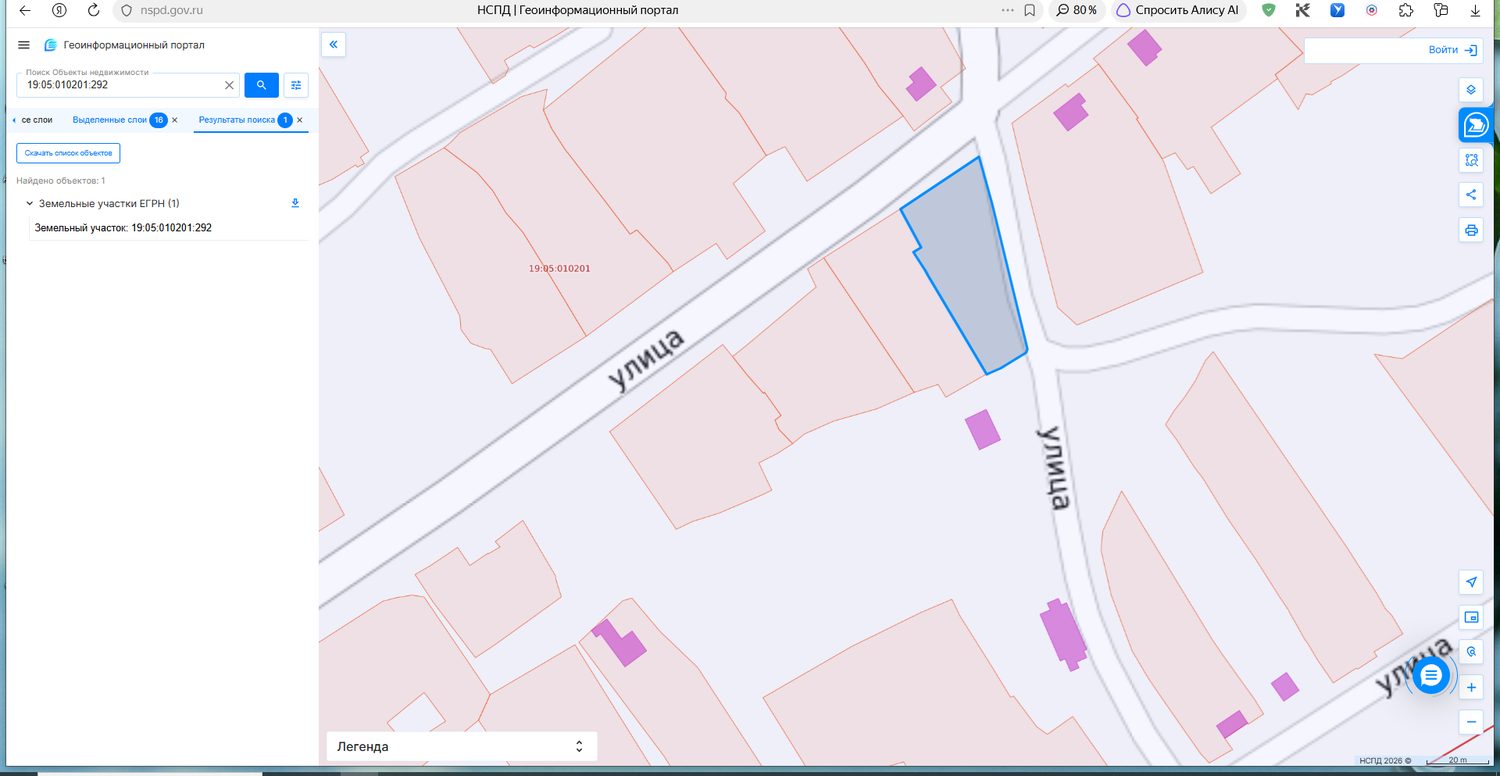Viewport: 1500px width, 776px height.
Task: Run the search with the magnifier button
Action: click(x=261, y=85)
